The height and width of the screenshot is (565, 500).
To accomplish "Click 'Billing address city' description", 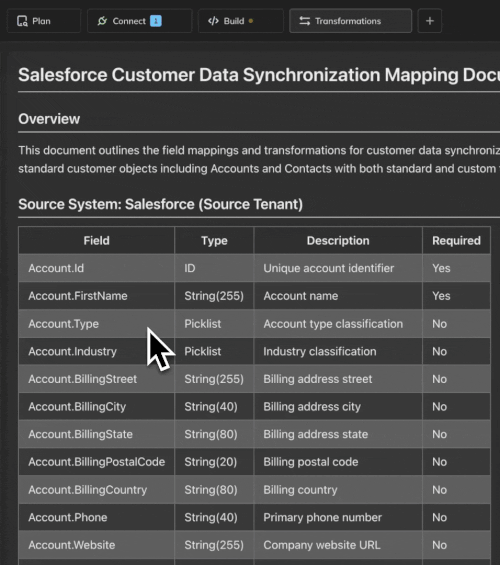I will pos(338,406).
